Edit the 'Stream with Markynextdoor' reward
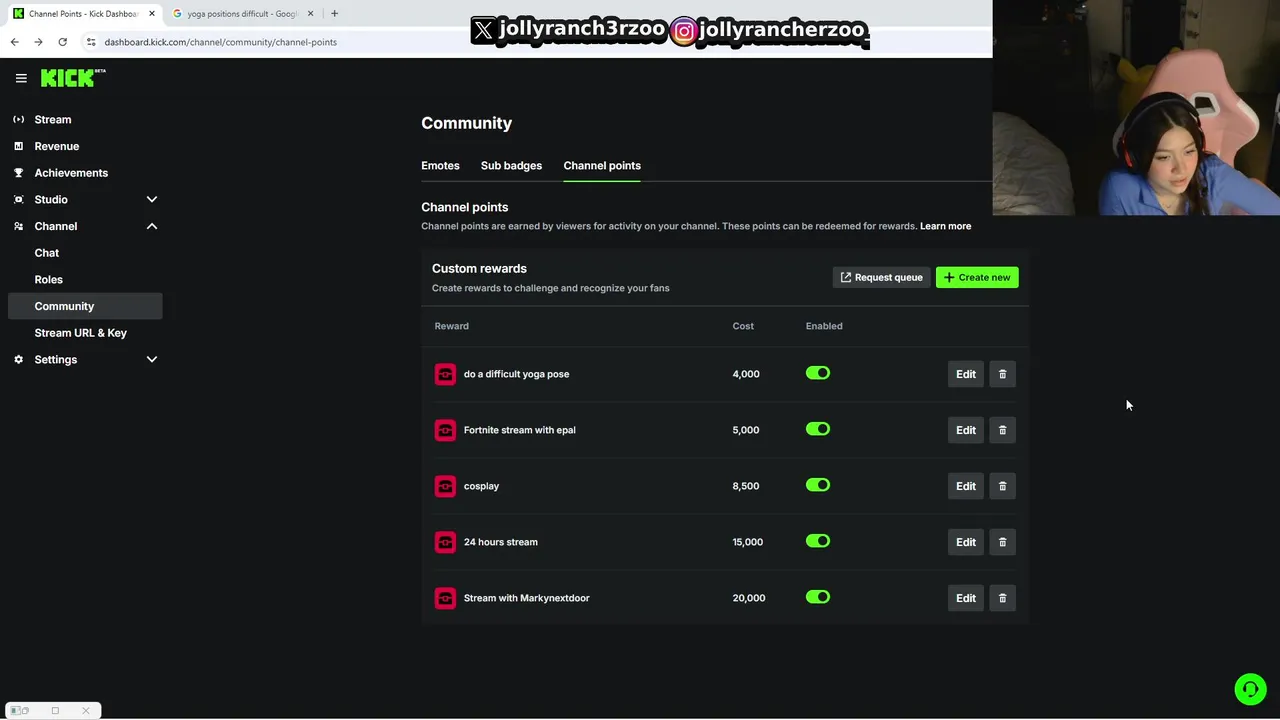 click(966, 598)
